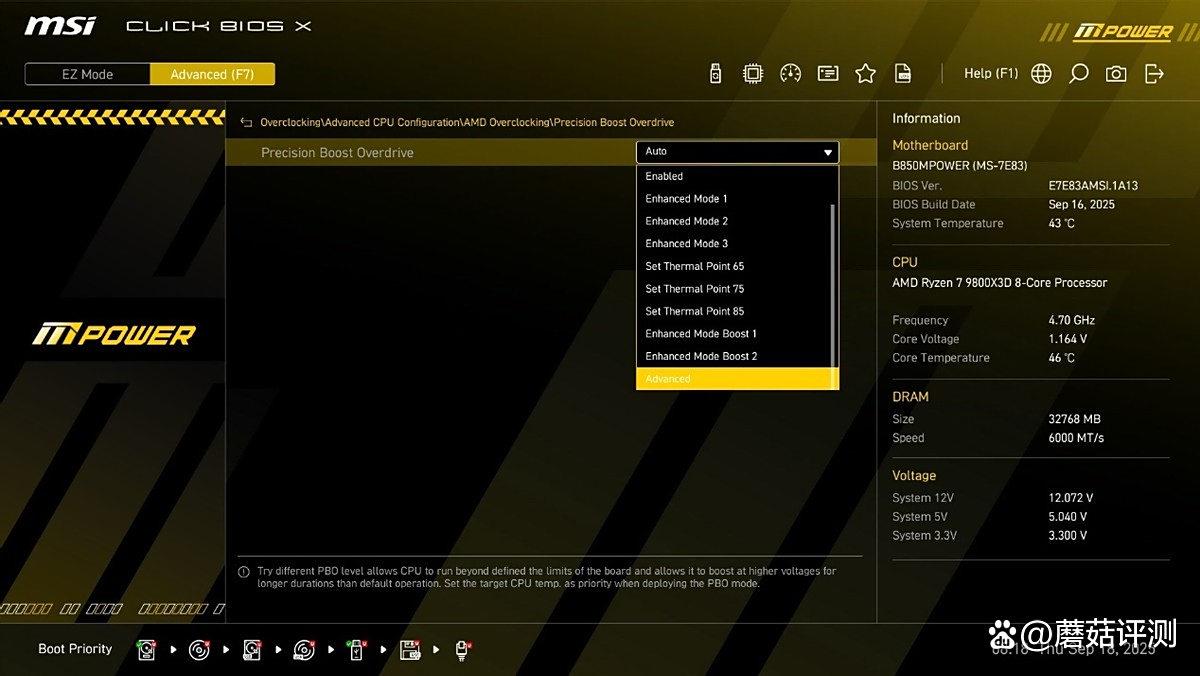1200x676 pixels.
Task: Click the DRAM size 32768 MB
Action: click(1074, 419)
